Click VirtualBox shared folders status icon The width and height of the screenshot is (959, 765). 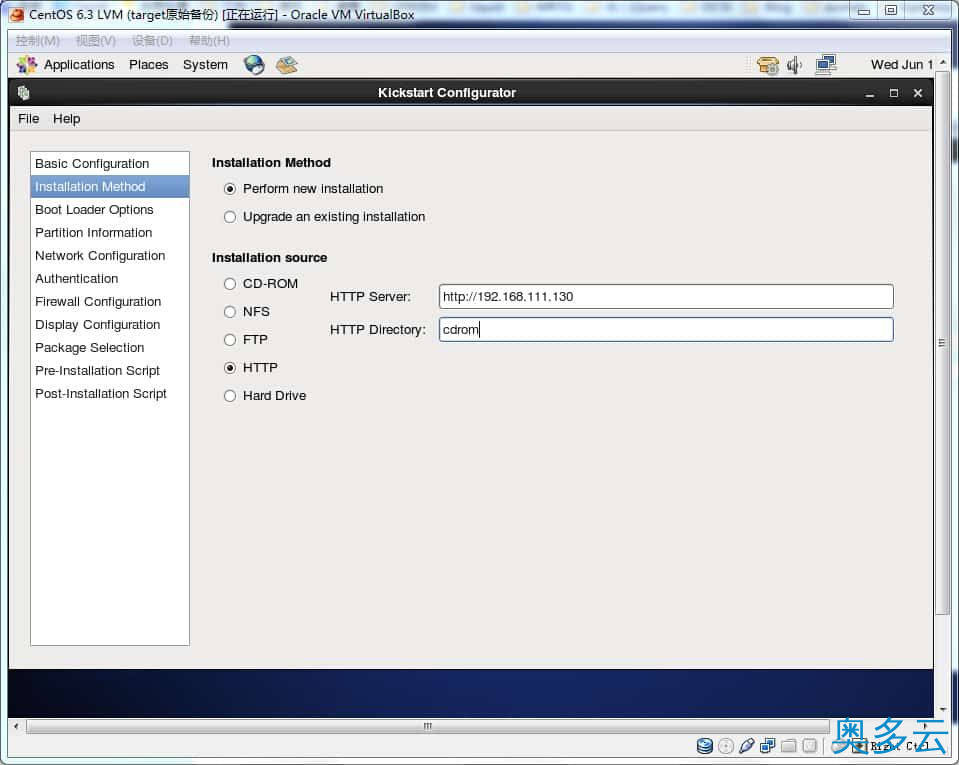(x=789, y=745)
